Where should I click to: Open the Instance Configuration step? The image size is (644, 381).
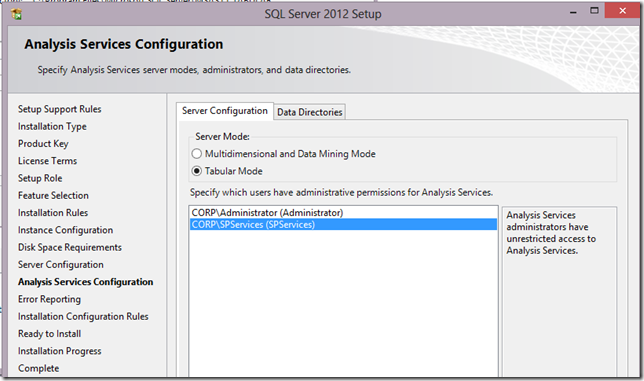[x=65, y=230]
